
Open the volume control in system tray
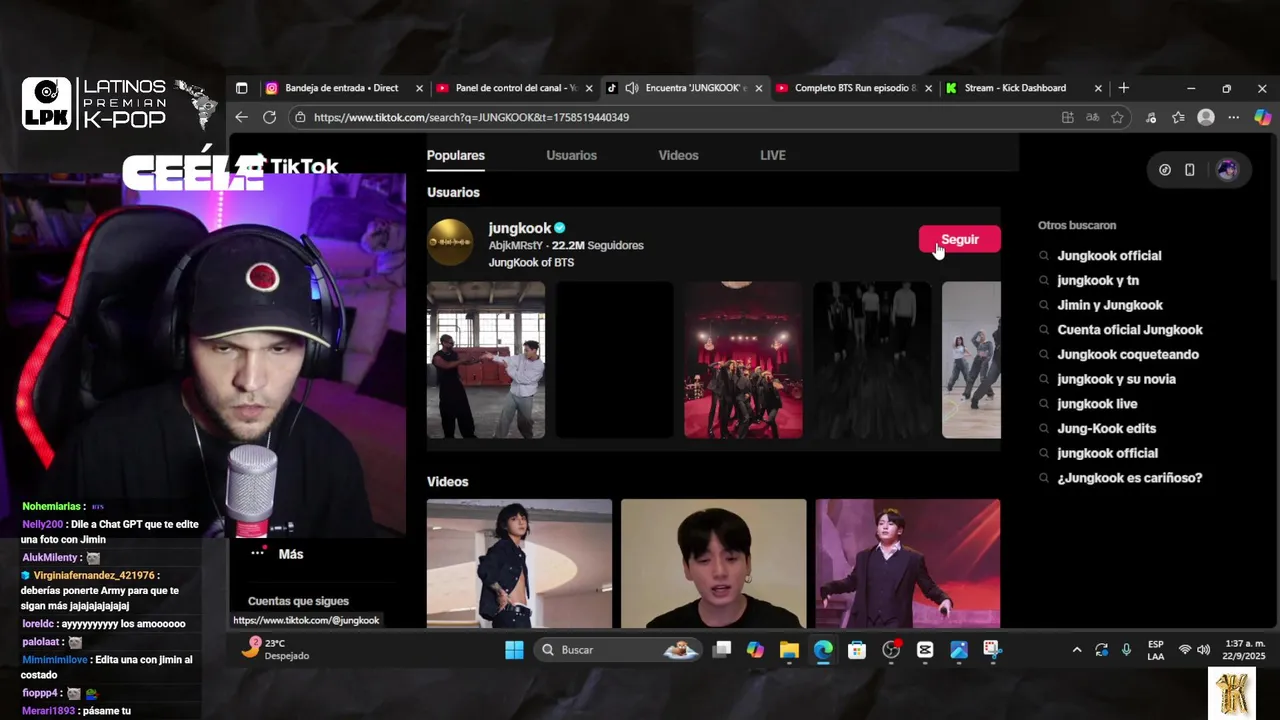[1203, 650]
